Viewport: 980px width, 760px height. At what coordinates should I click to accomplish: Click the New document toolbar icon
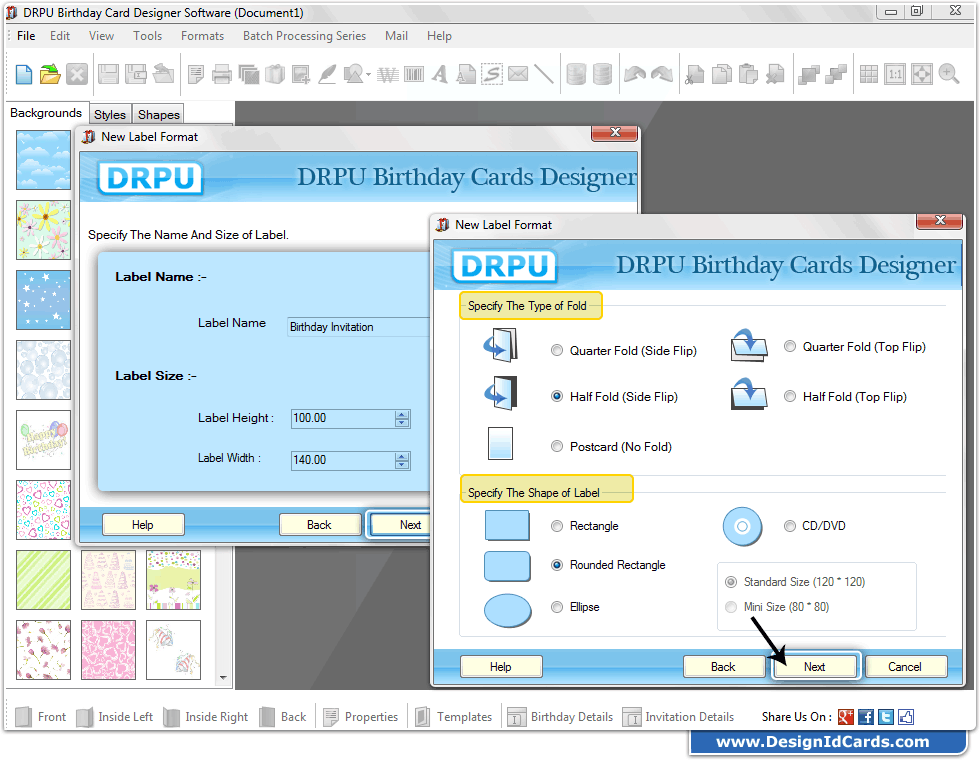tap(24, 74)
